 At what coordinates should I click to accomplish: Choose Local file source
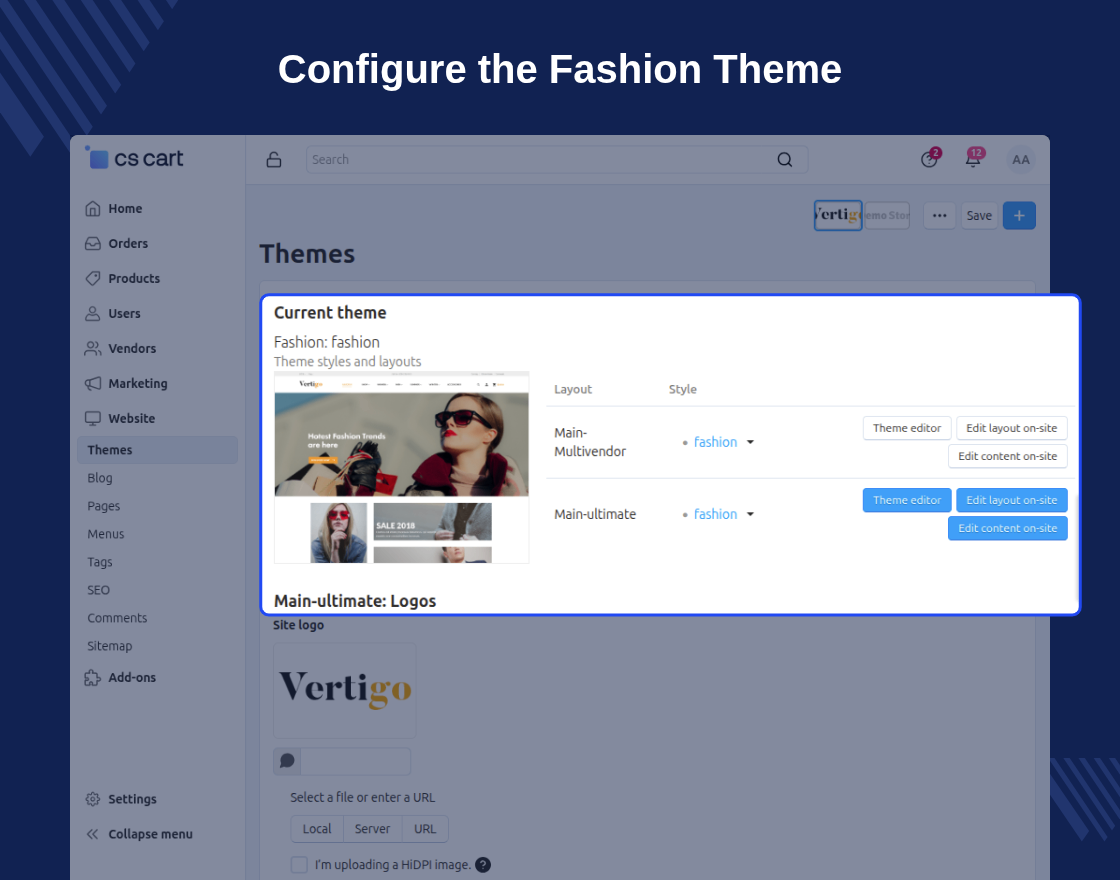(317, 829)
